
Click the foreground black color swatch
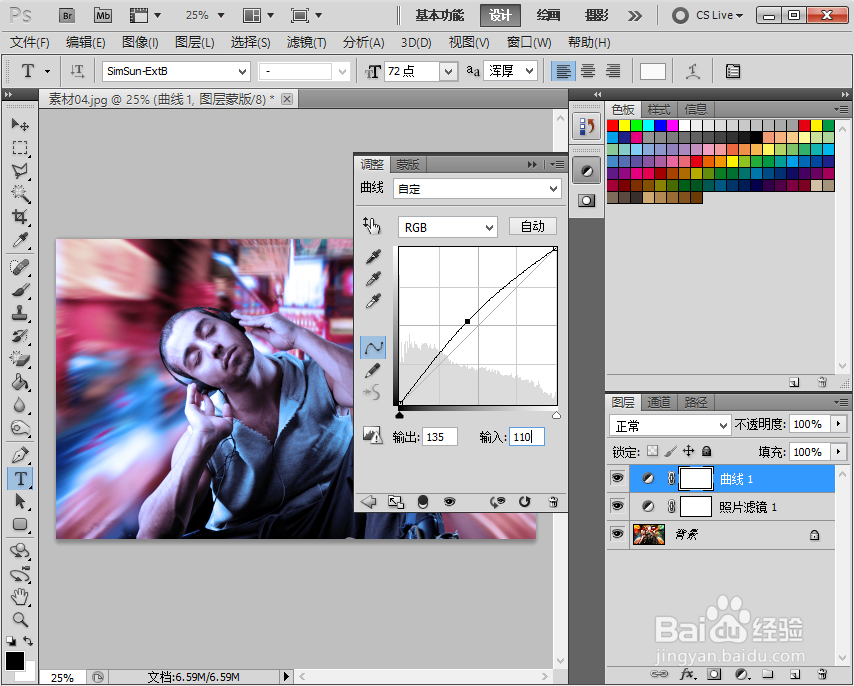(15, 661)
